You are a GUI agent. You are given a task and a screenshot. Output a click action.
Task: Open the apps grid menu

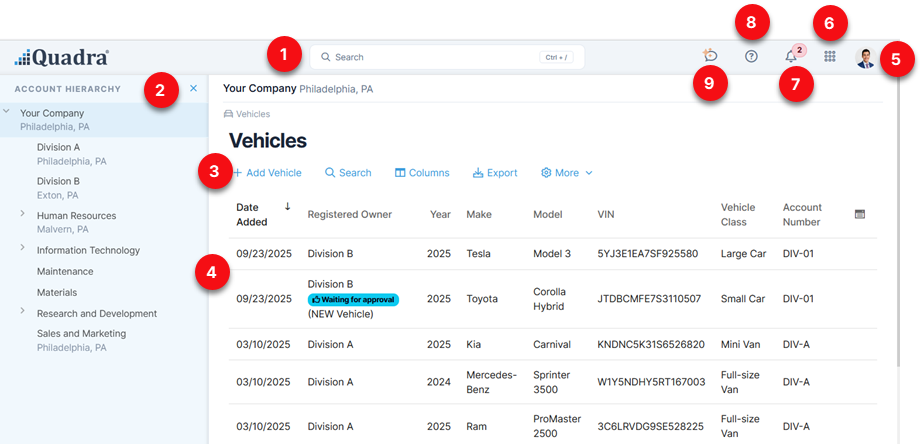click(x=830, y=57)
